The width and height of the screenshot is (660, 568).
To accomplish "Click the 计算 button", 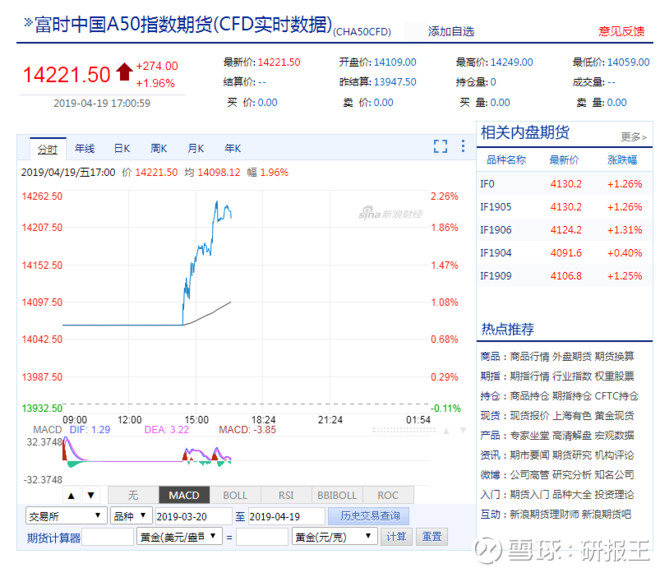I will coord(396,537).
